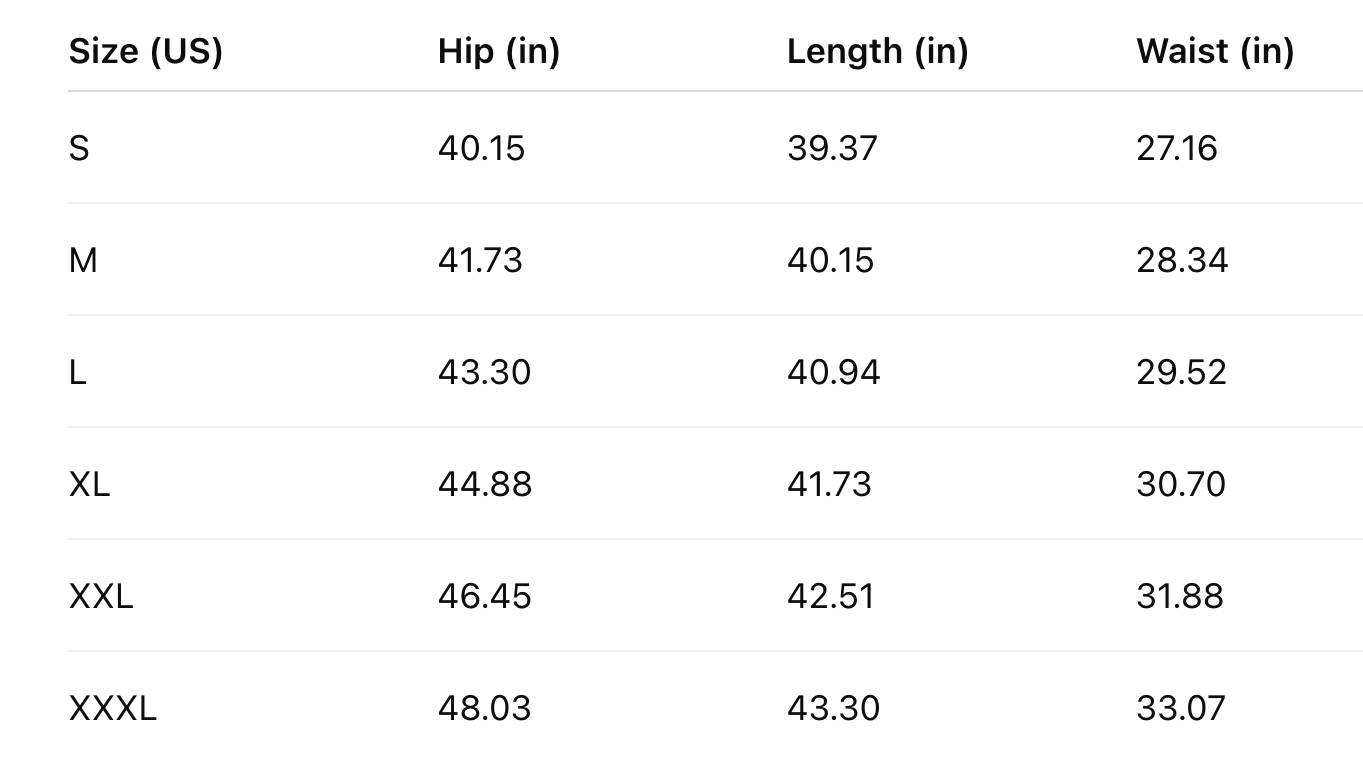Select the L size row label
1363x758 pixels.
[78, 372]
